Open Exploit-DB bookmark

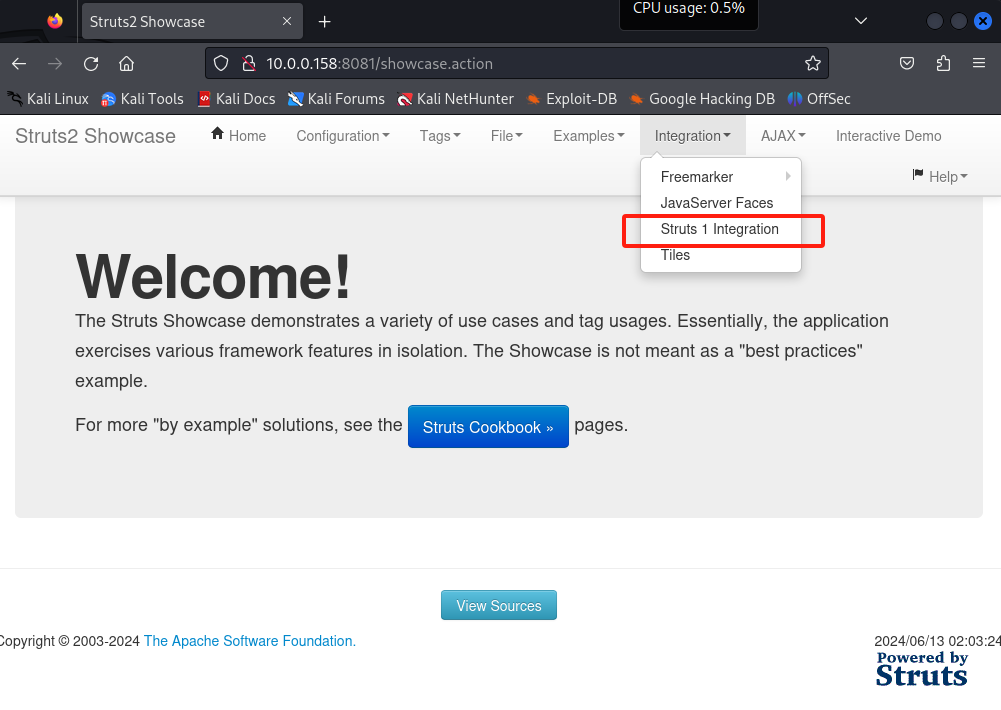(x=571, y=99)
